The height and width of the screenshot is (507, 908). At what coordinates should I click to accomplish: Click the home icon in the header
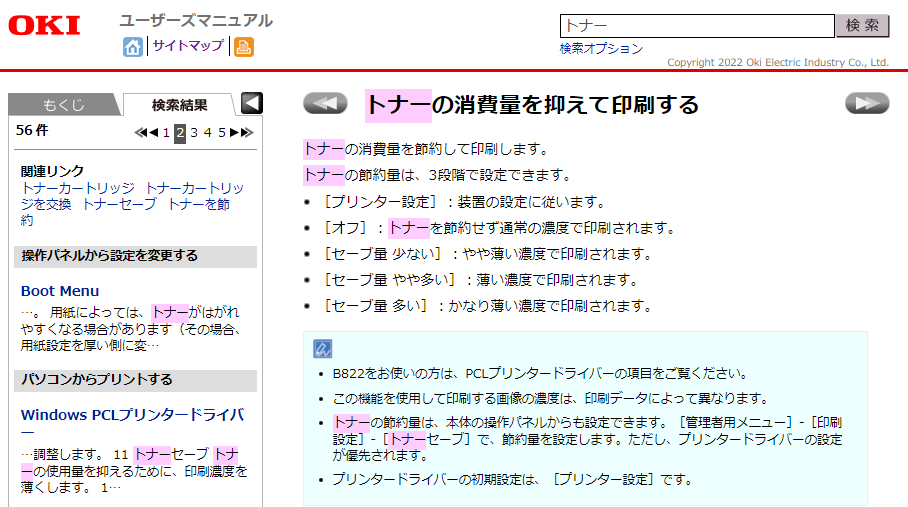(132, 46)
